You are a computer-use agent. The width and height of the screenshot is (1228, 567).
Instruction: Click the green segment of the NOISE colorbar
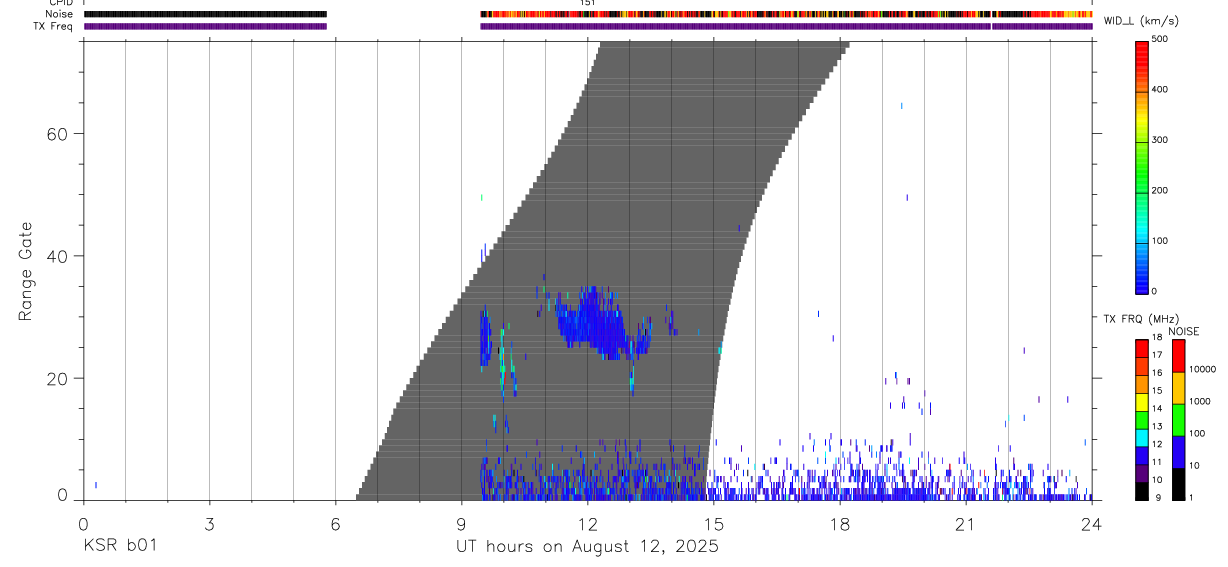1178,420
